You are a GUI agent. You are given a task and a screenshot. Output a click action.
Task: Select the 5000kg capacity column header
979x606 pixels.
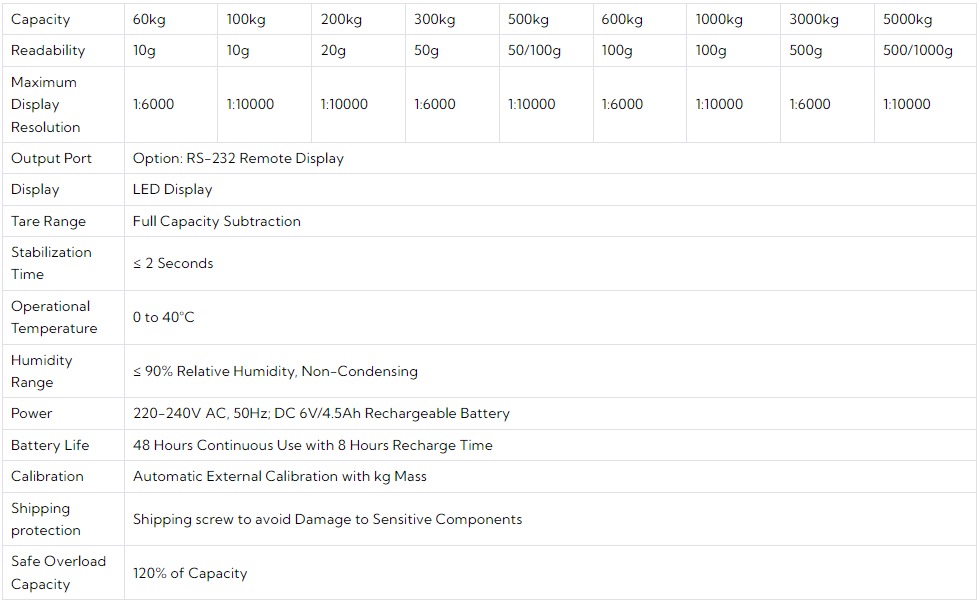pyautogui.click(x=907, y=19)
